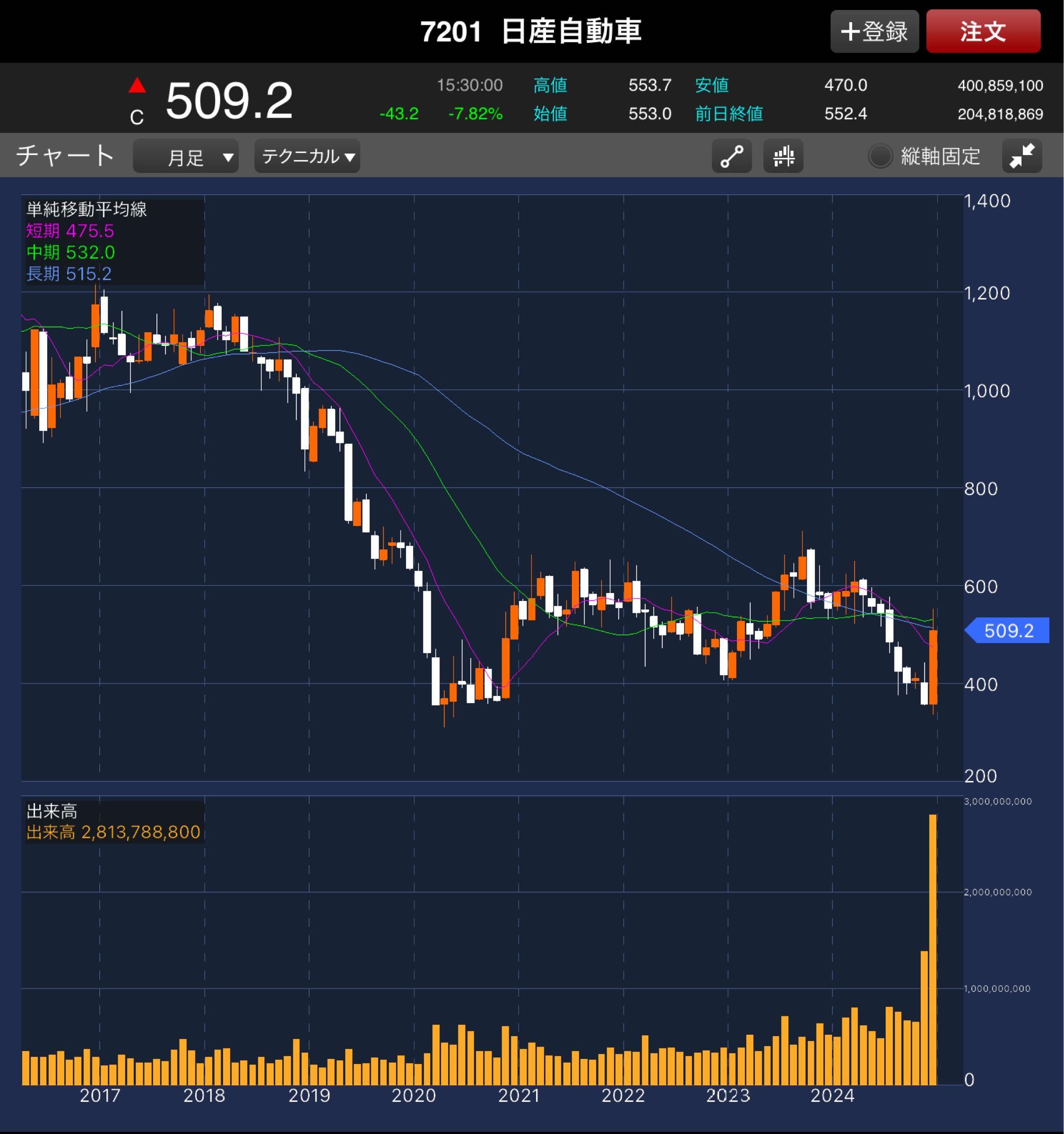Open the 月足 timeframe dropdown

(x=185, y=156)
